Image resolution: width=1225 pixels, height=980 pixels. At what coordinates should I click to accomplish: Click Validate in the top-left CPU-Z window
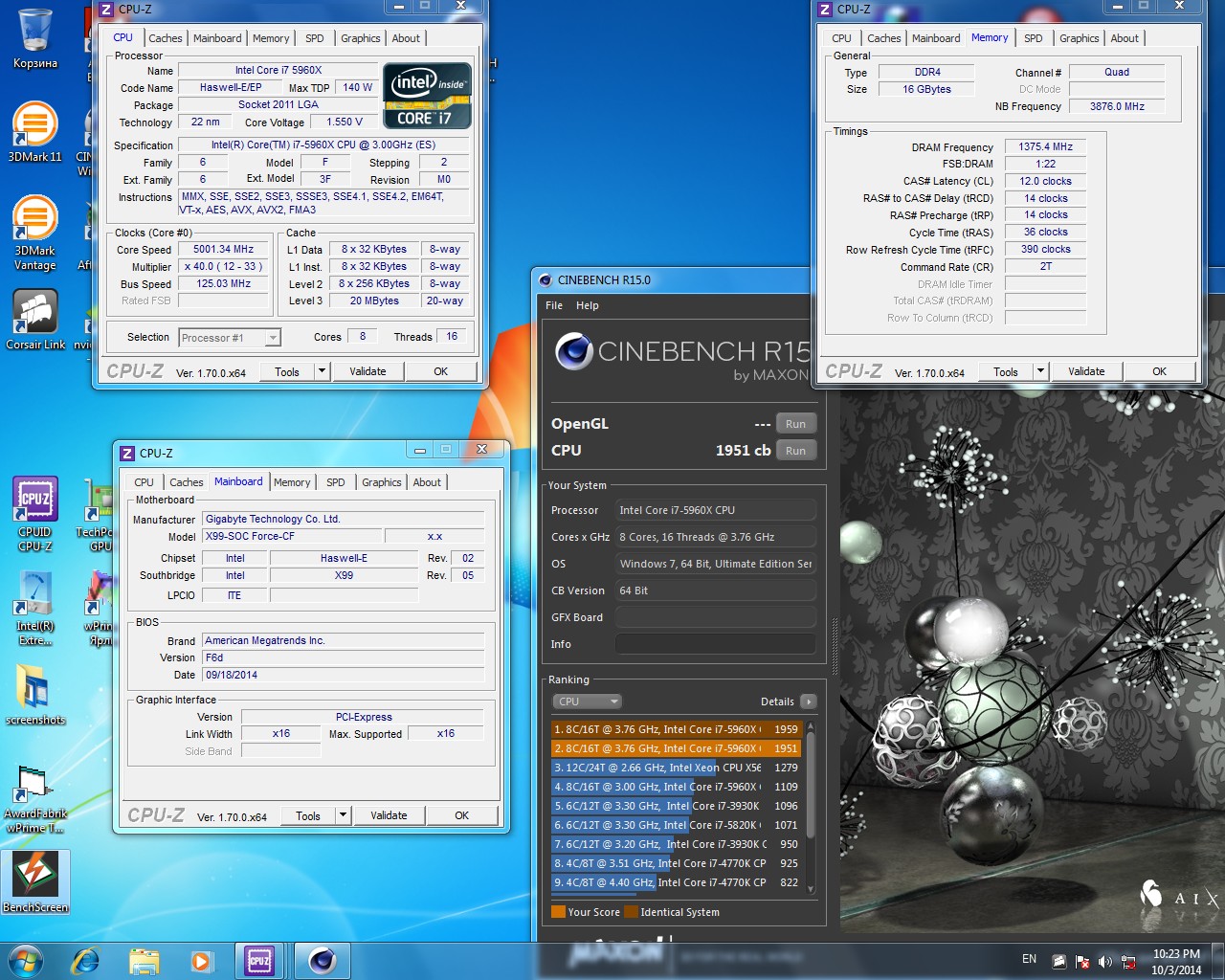coord(367,371)
